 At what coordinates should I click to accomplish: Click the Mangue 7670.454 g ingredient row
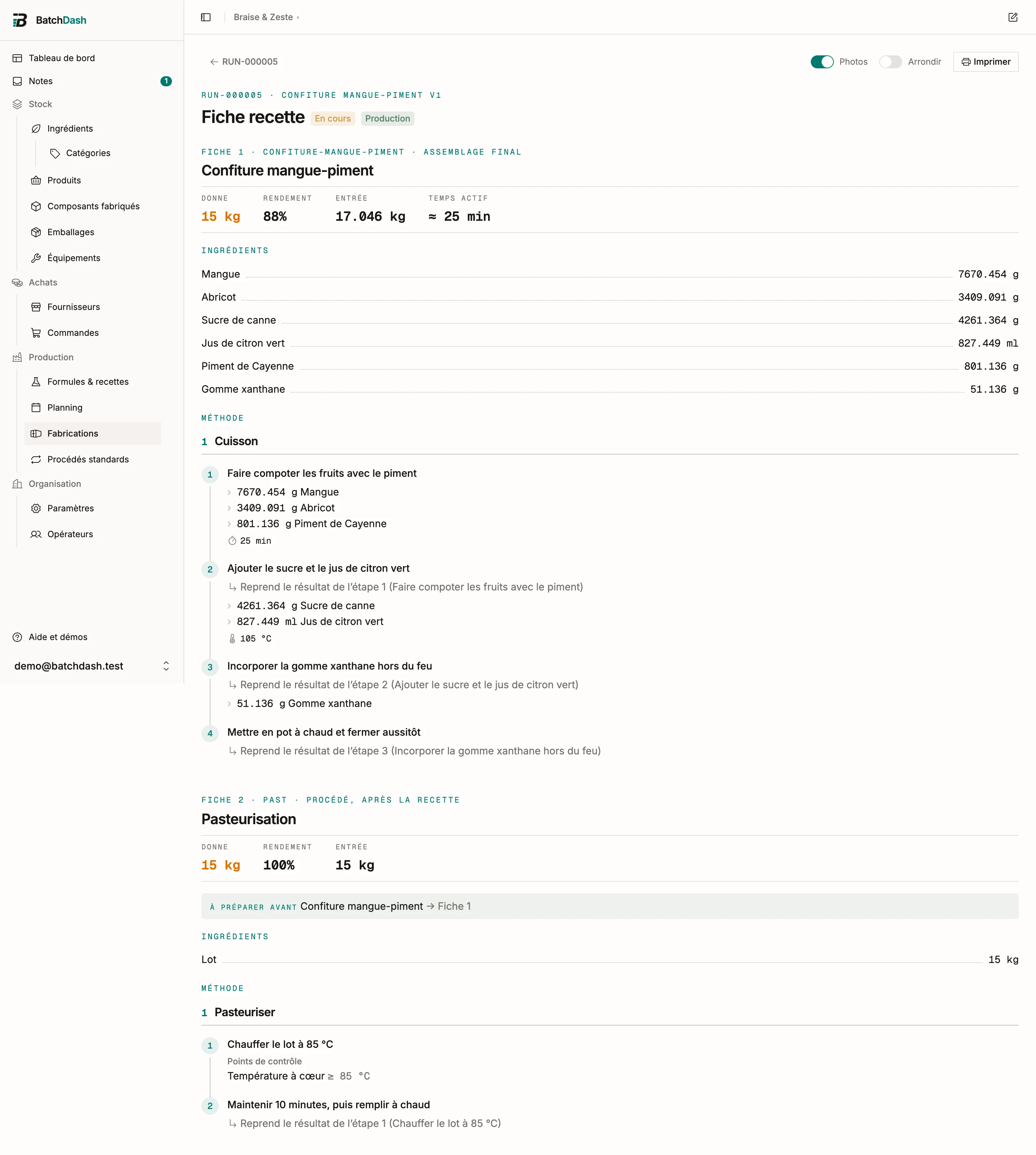(610, 274)
